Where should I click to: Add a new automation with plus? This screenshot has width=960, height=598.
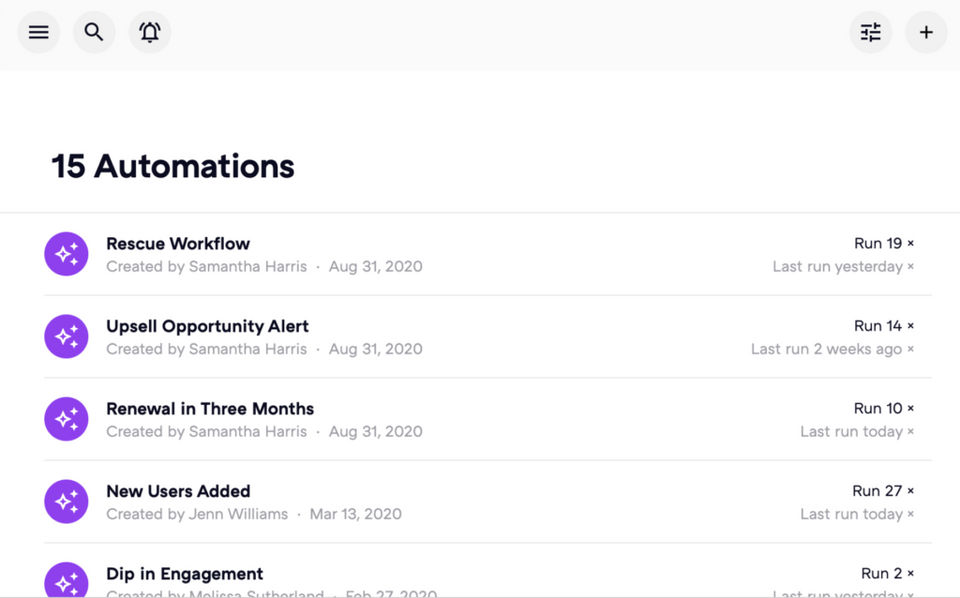click(x=926, y=32)
